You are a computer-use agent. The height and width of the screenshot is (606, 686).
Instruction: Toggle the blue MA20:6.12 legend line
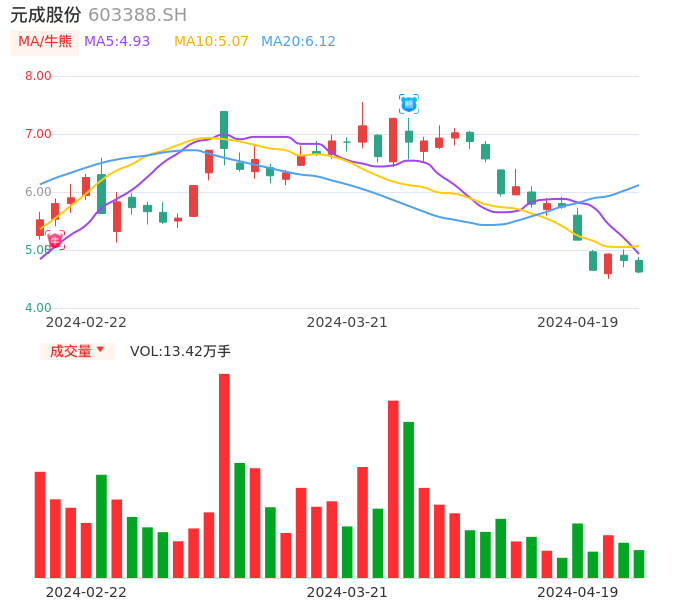click(x=298, y=42)
